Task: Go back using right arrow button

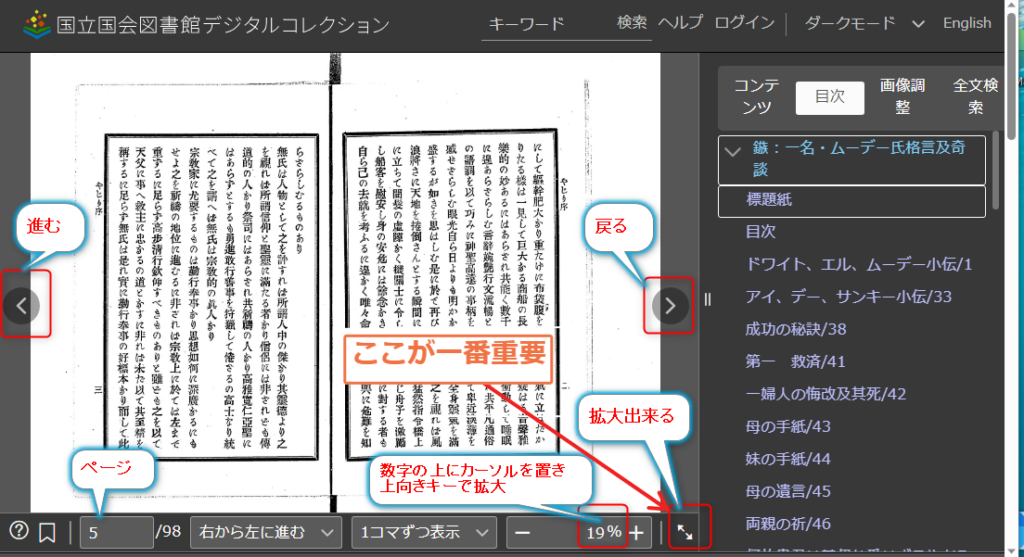Action: [670, 305]
